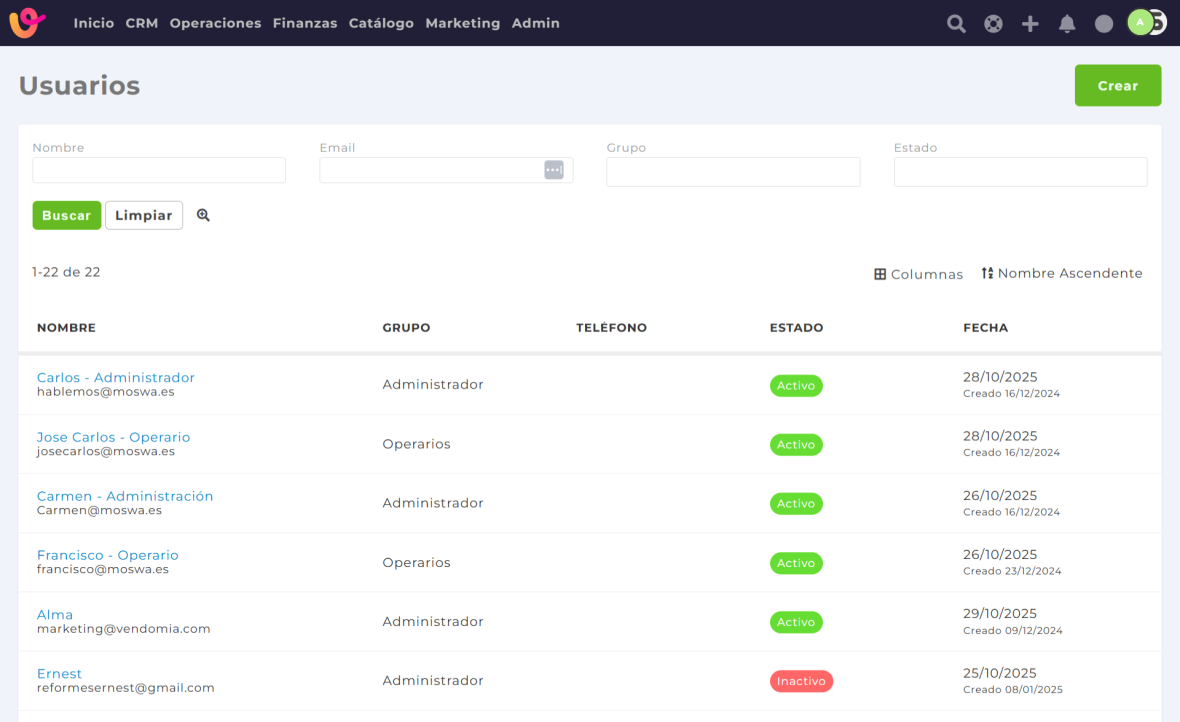Screen dimensions: 1180x722
Task: Open the Columnas column chooser
Action: [918, 274]
